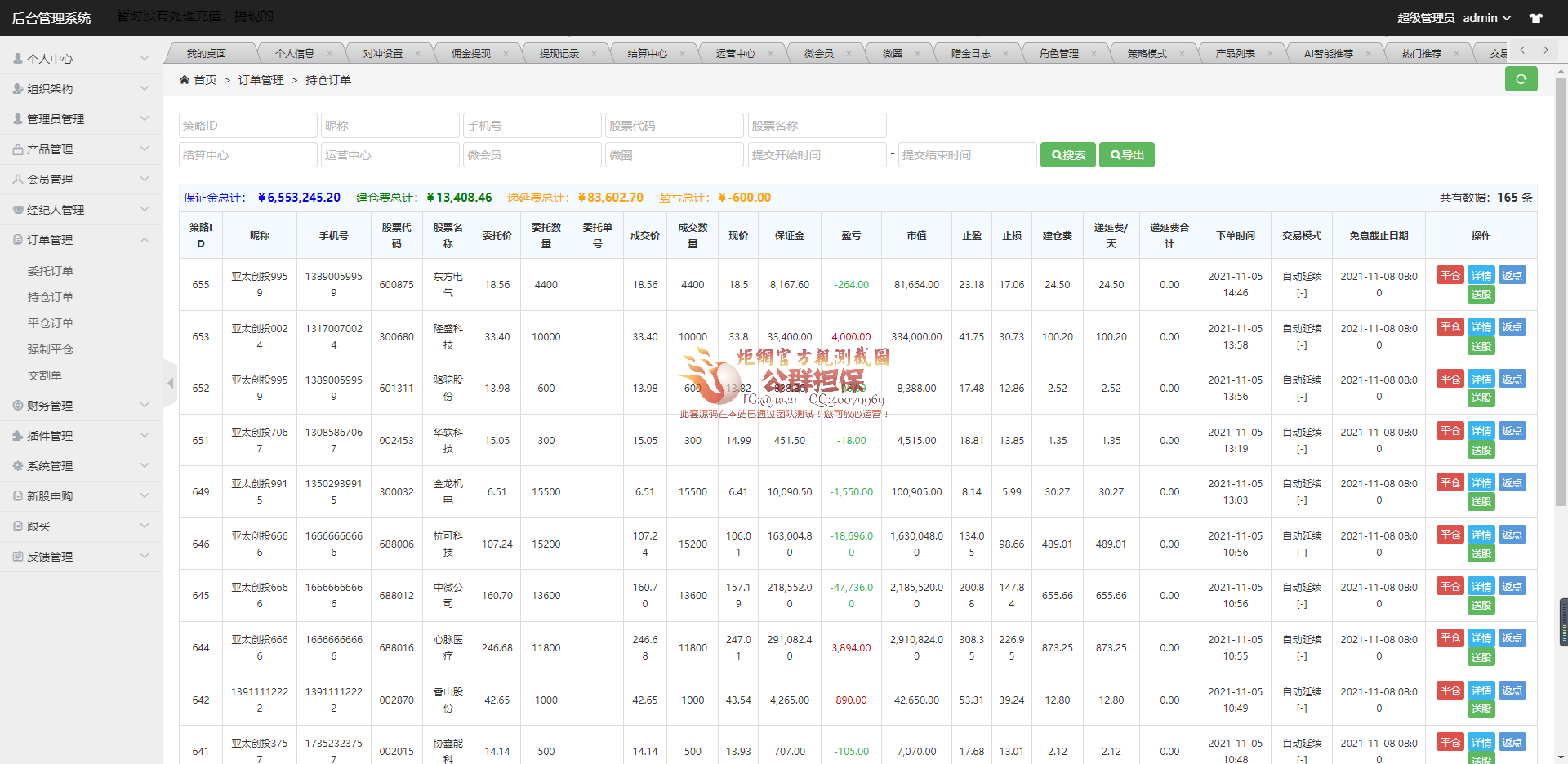The height and width of the screenshot is (764, 1568).
Task: Focus the 结算中心 filter field
Action: (x=248, y=155)
